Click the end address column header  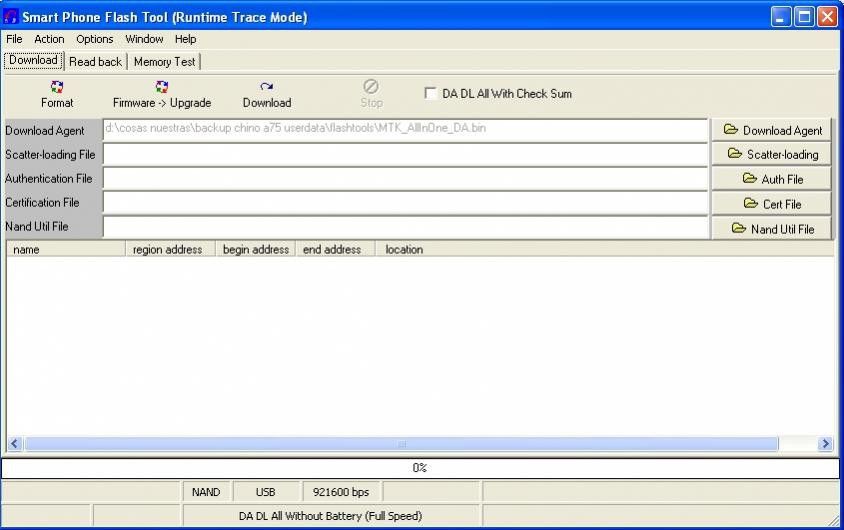[x=335, y=249]
